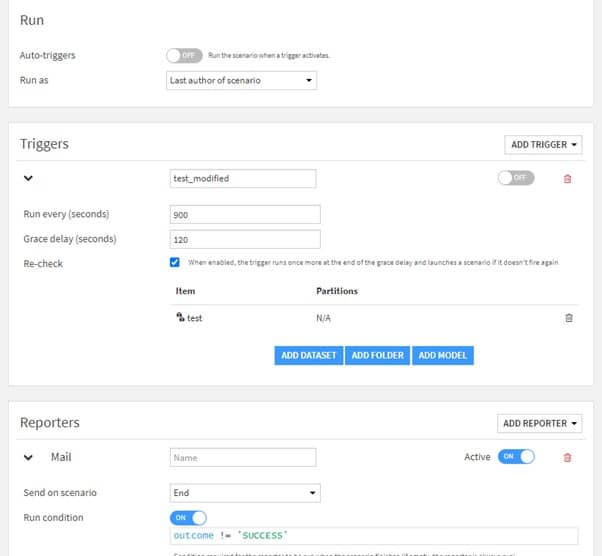Open the Add Trigger dropdown menu
Viewport: 602px width, 556px height.
coord(545,145)
